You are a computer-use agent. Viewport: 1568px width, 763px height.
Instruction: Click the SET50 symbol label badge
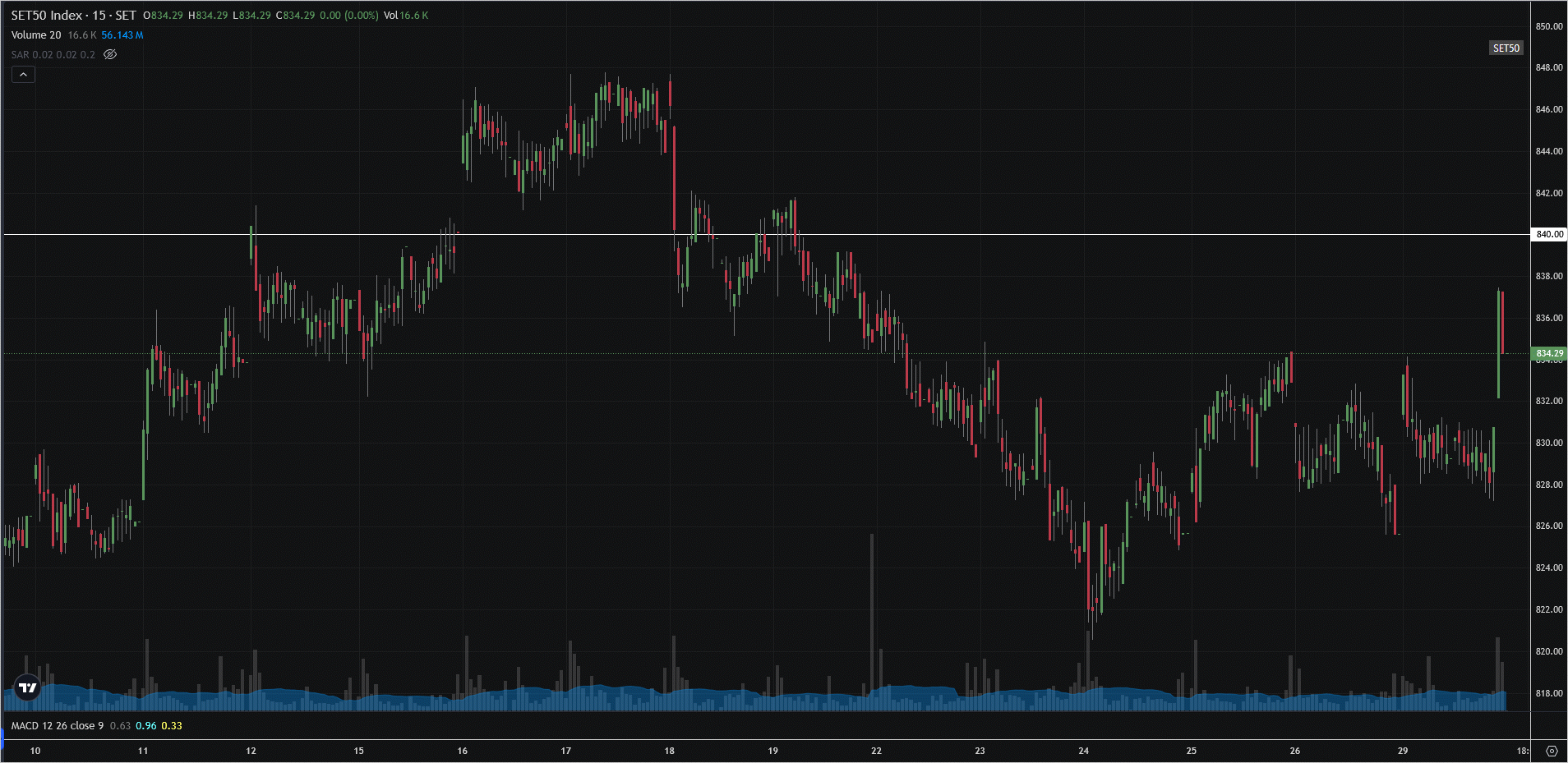point(1506,48)
